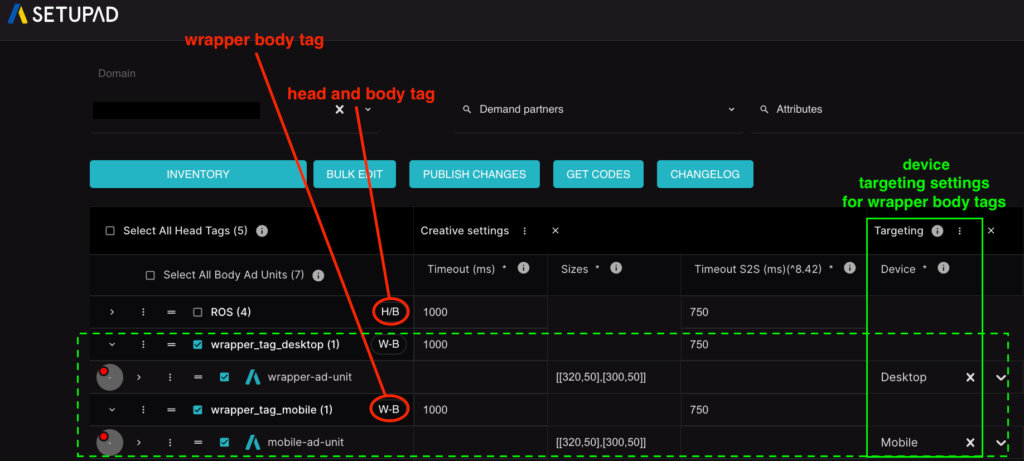Show info for Device column
This screenshot has width=1024, height=461.
click(943, 268)
